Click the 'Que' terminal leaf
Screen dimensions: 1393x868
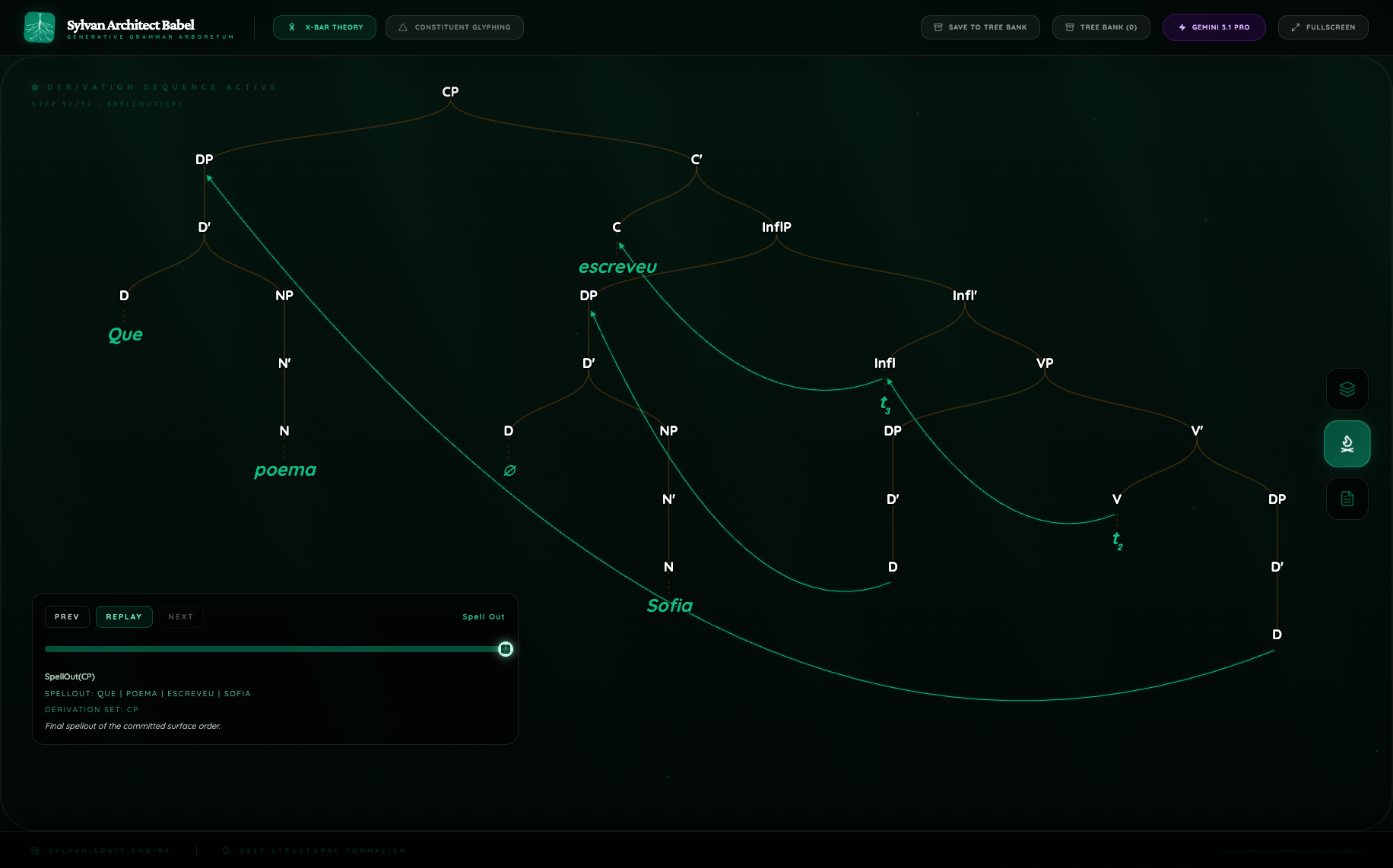[x=125, y=334]
